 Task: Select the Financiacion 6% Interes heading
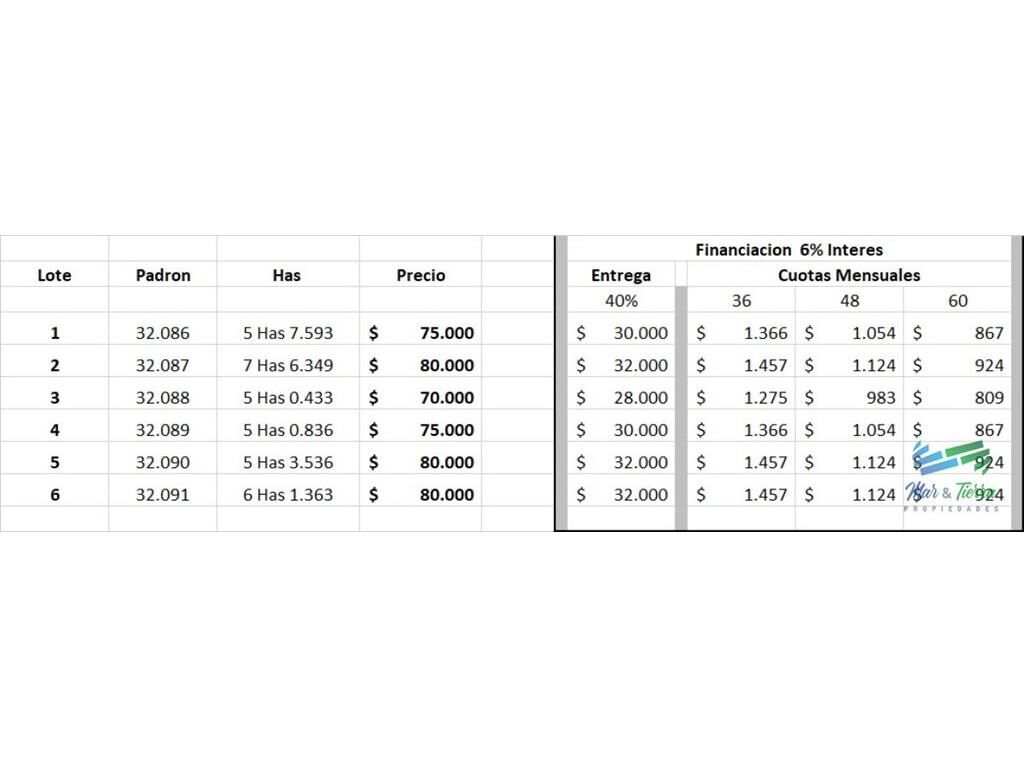click(x=789, y=250)
